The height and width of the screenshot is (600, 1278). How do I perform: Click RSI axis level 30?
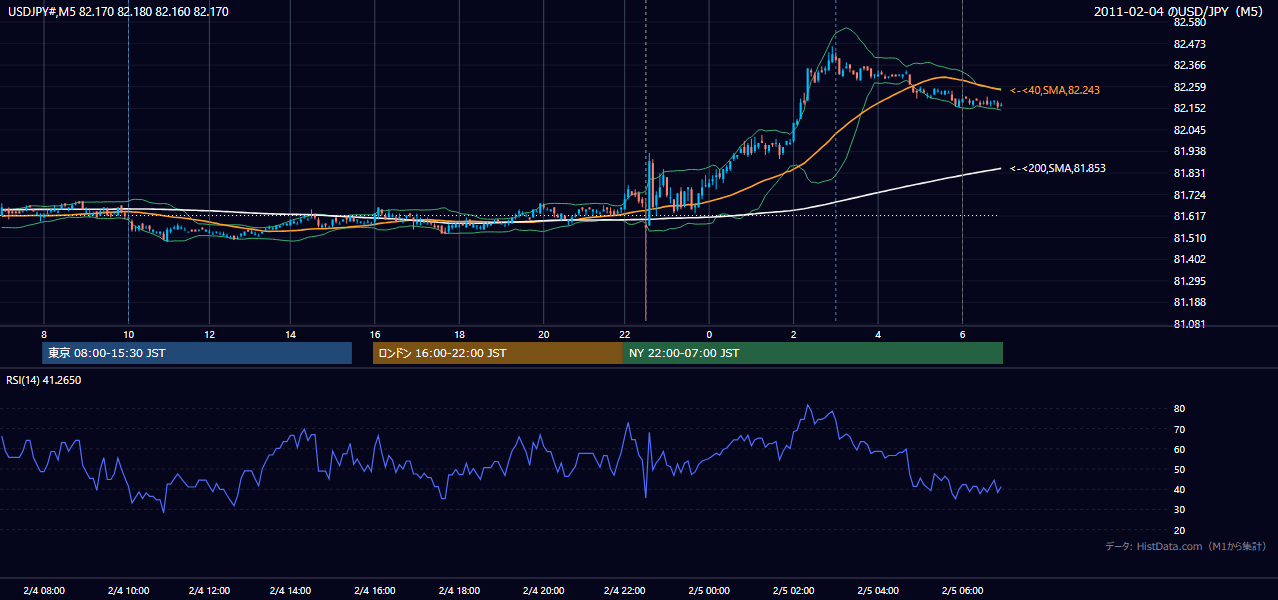point(1179,510)
